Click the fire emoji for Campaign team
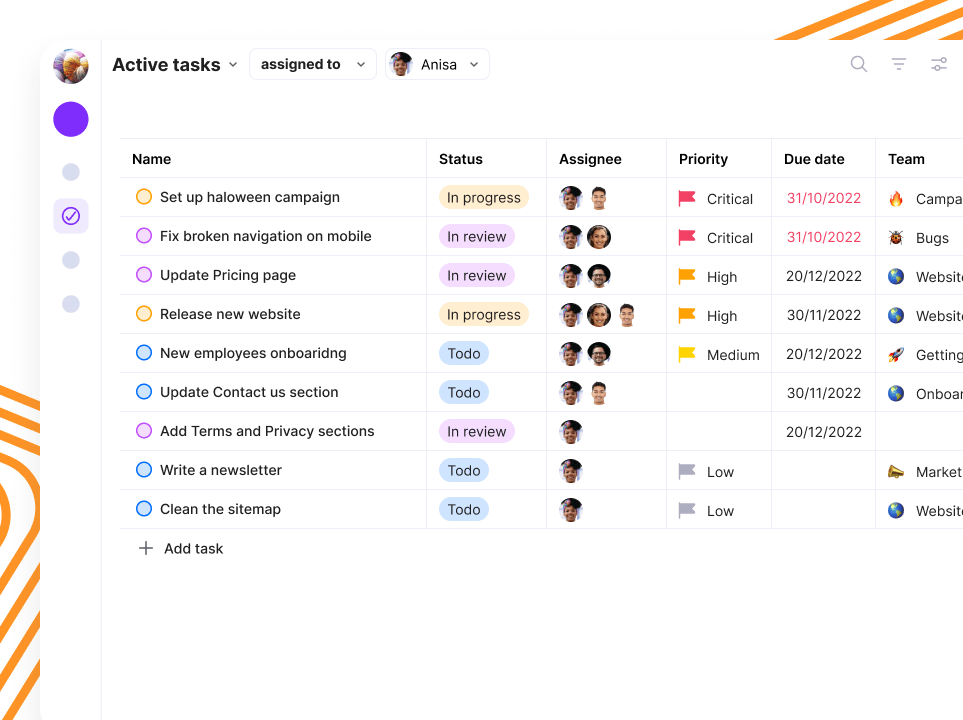This screenshot has width=963, height=720. click(898, 198)
